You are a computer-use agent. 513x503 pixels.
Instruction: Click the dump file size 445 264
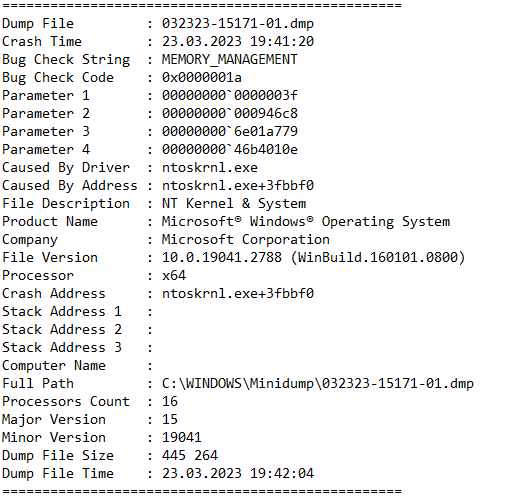[190, 456]
